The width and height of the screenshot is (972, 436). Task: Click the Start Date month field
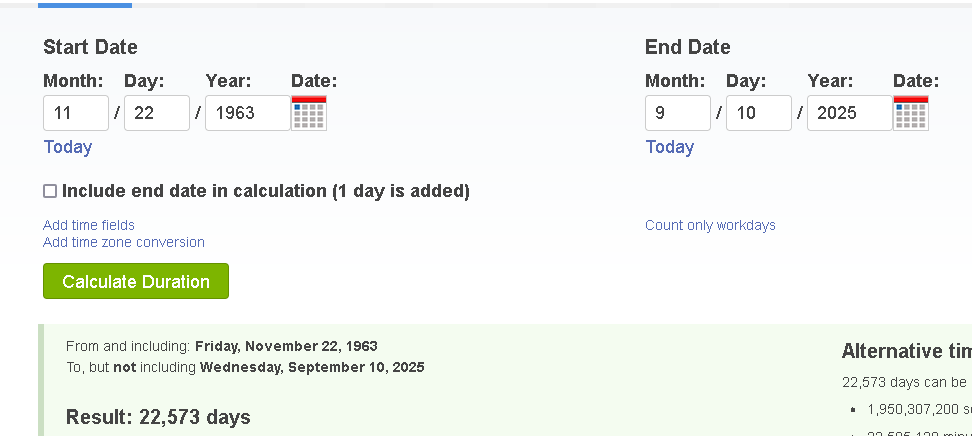tap(76, 113)
